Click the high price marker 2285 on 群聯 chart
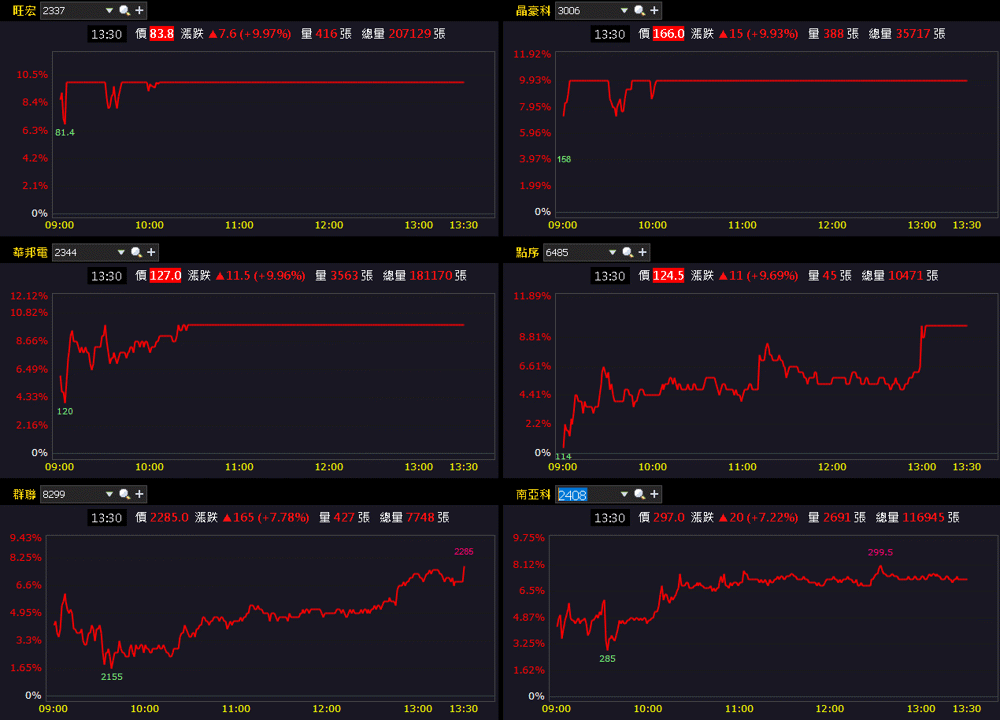The height and width of the screenshot is (720, 1000). click(464, 552)
